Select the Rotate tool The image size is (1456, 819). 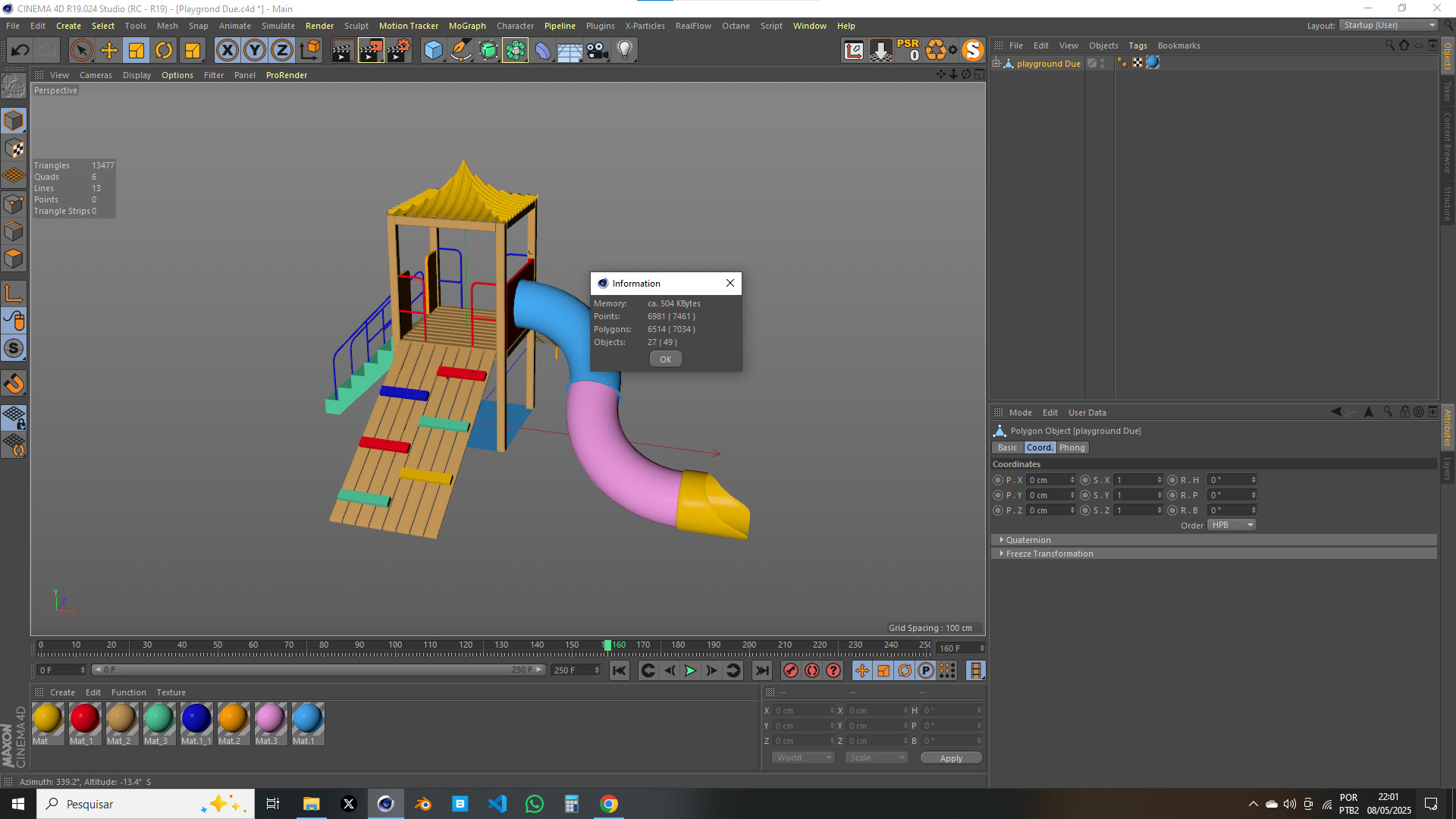click(x=164, y=51)
